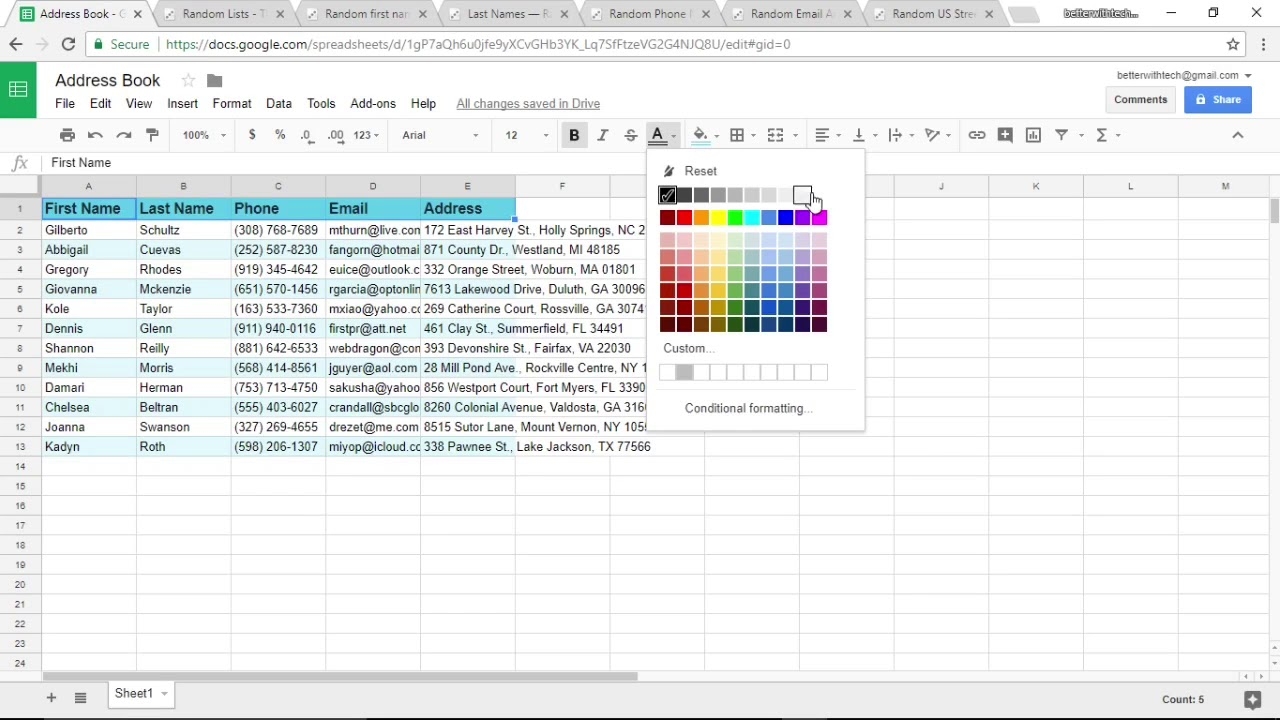The image size is (1280, 720).
Task: Click the Insert link icon
Action: point(977,135)
